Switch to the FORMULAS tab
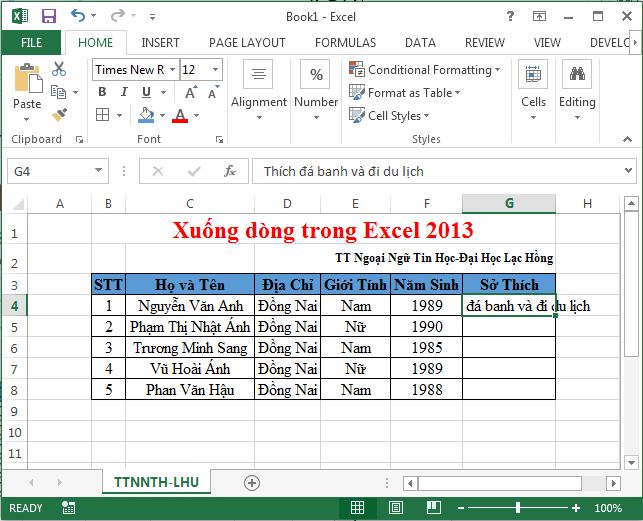643x521 pixels. 345,43
